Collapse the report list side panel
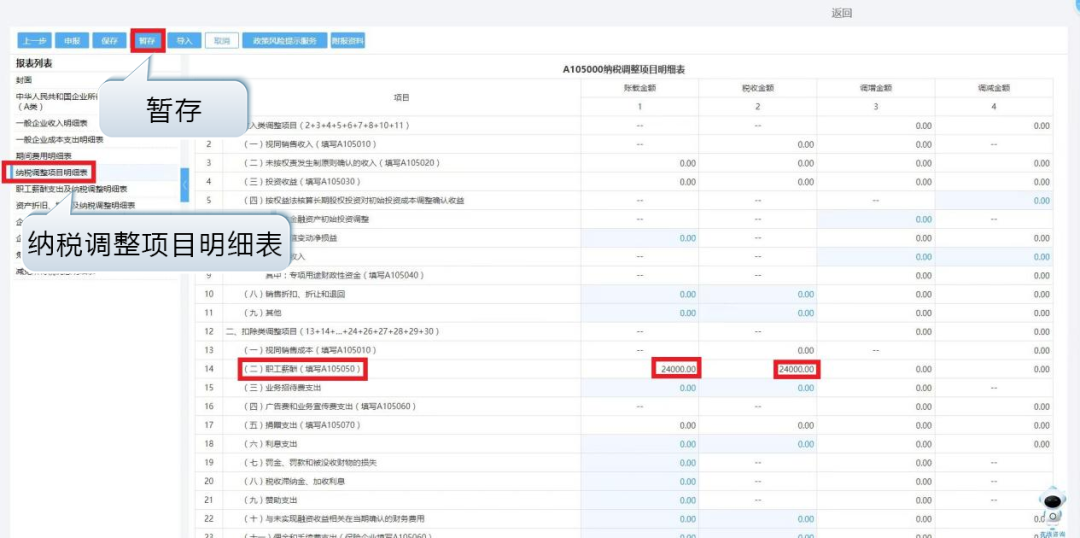This screenshot has width=1080, height=538. tap(185, 184)
